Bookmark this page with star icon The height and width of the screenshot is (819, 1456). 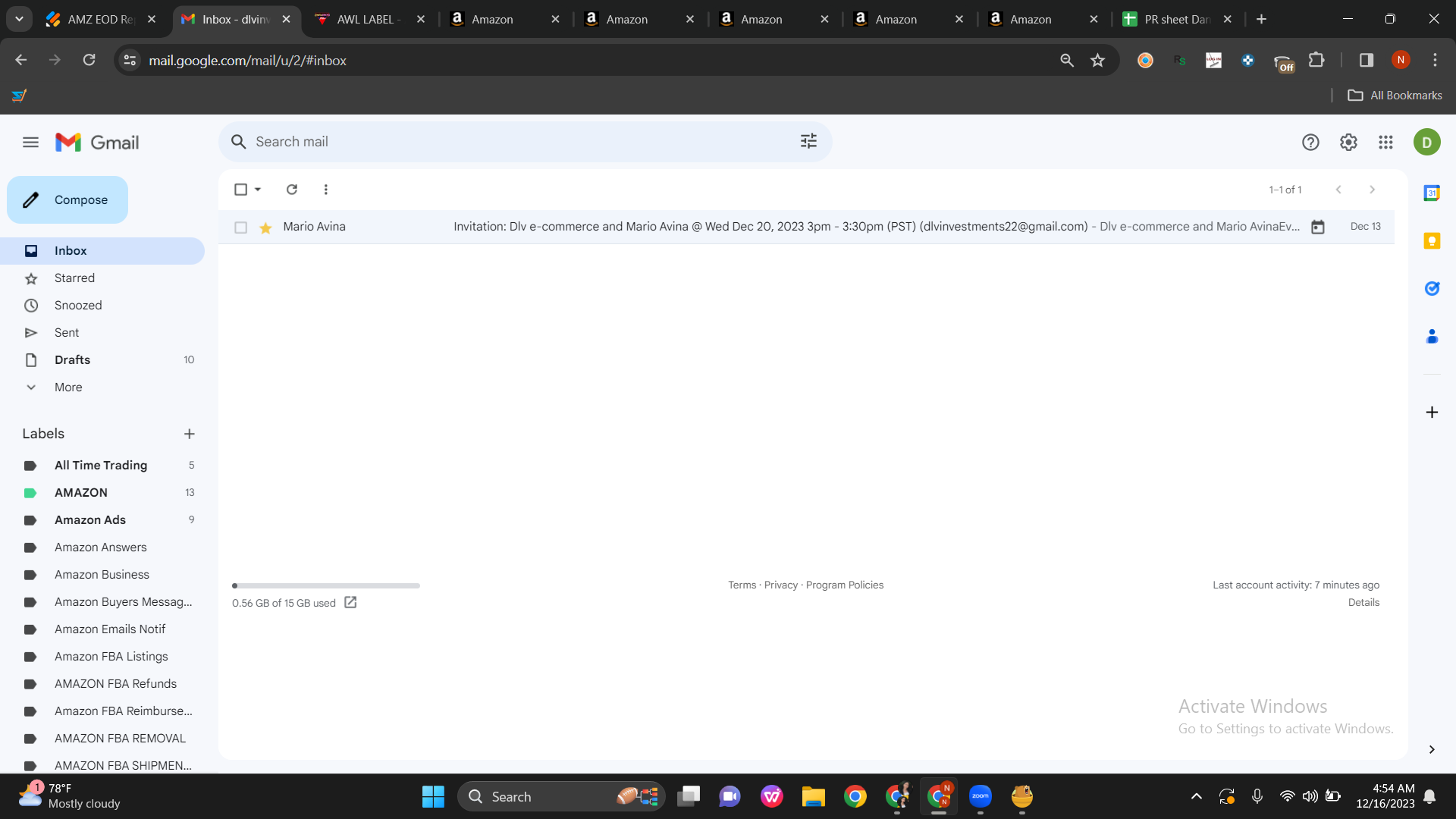[x=1097, y=60]
